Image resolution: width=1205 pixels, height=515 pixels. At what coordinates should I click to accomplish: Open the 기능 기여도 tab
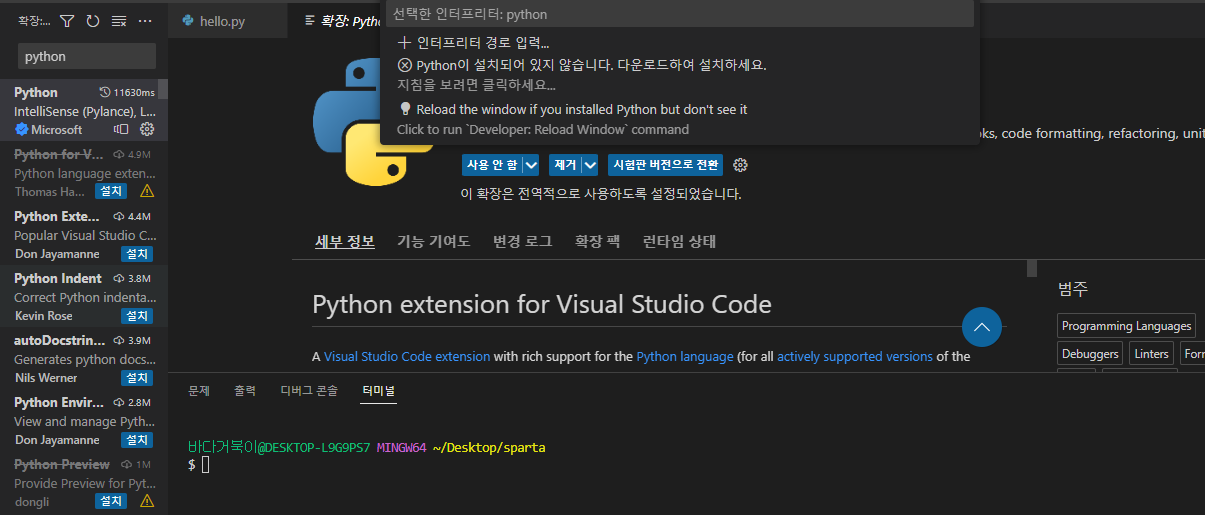tap(433, 241)
